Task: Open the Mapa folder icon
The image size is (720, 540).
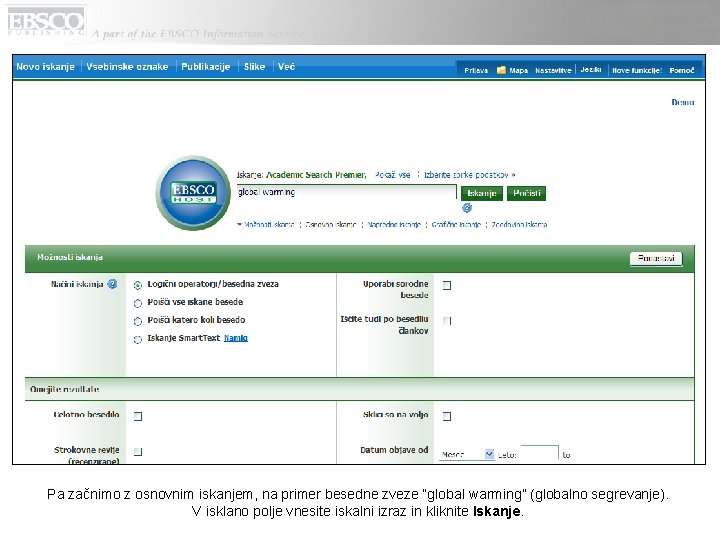Action: (x=501, y=70)
